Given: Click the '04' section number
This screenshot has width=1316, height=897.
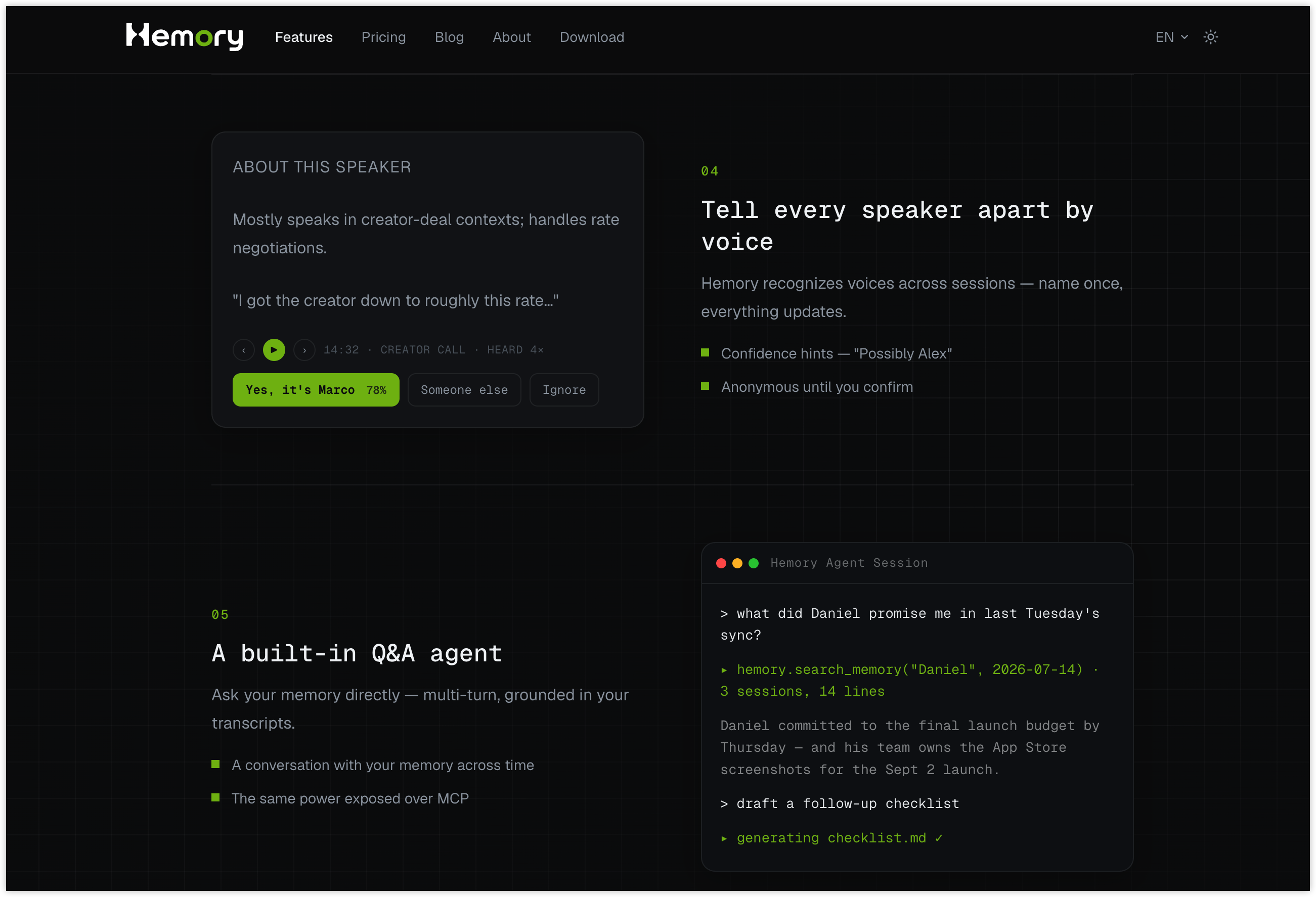Looking at the screenshot, I should pos(710,171).
